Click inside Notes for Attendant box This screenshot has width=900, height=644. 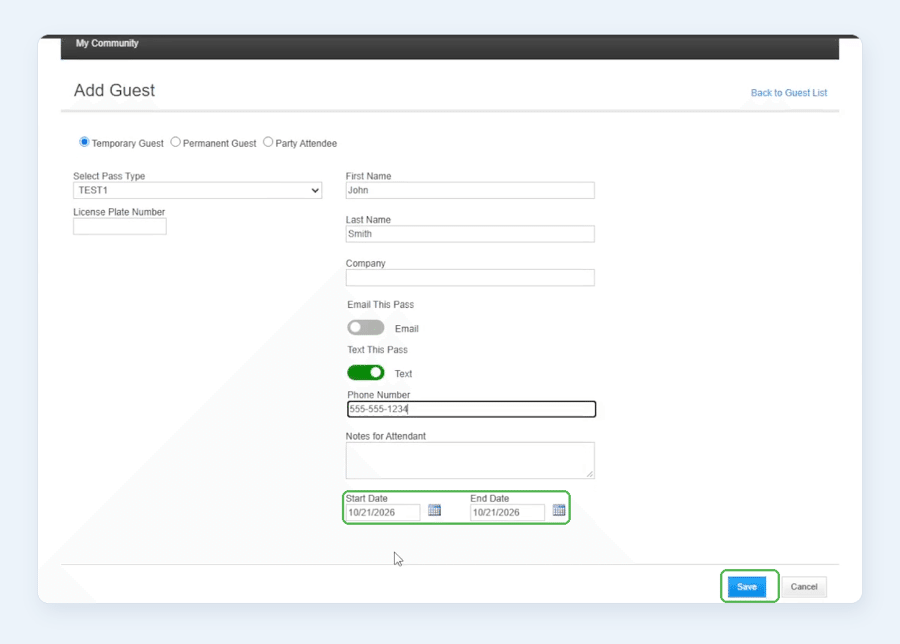tap(470, 460)
